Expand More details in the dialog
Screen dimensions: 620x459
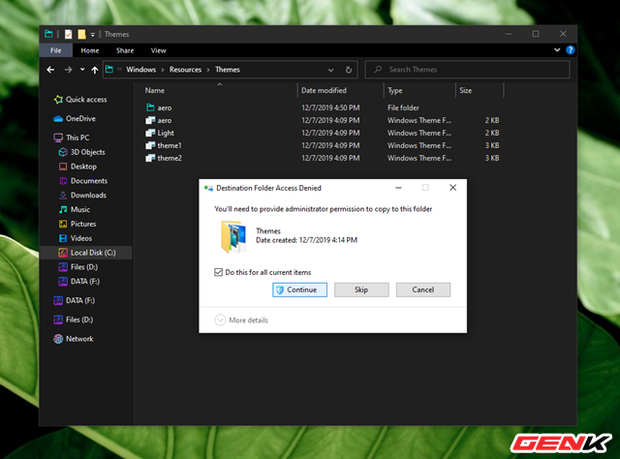(220, 320)
